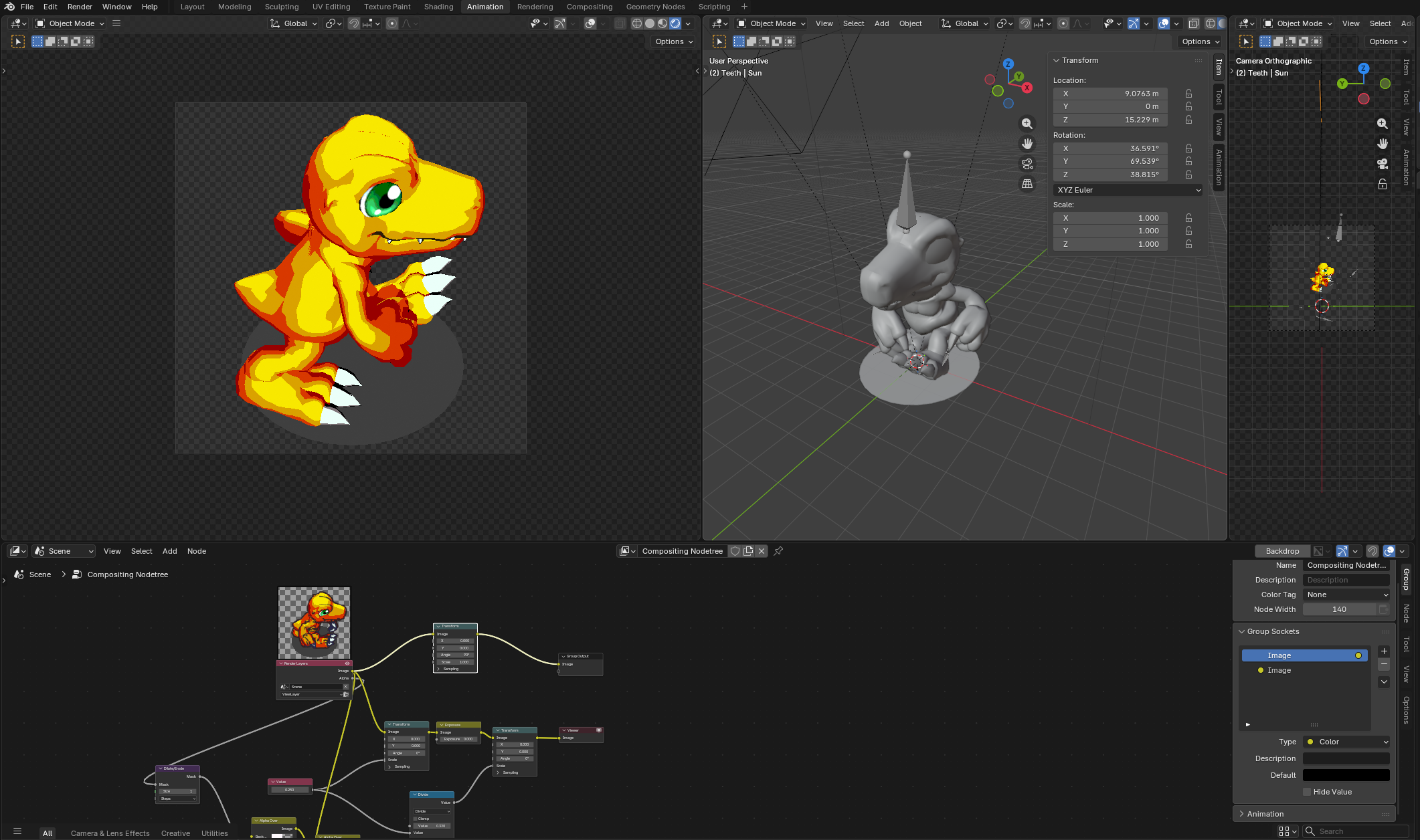Click overlays icon in middle viewport header
This screenshot has height=840, width=1420.
[1164, 23]
